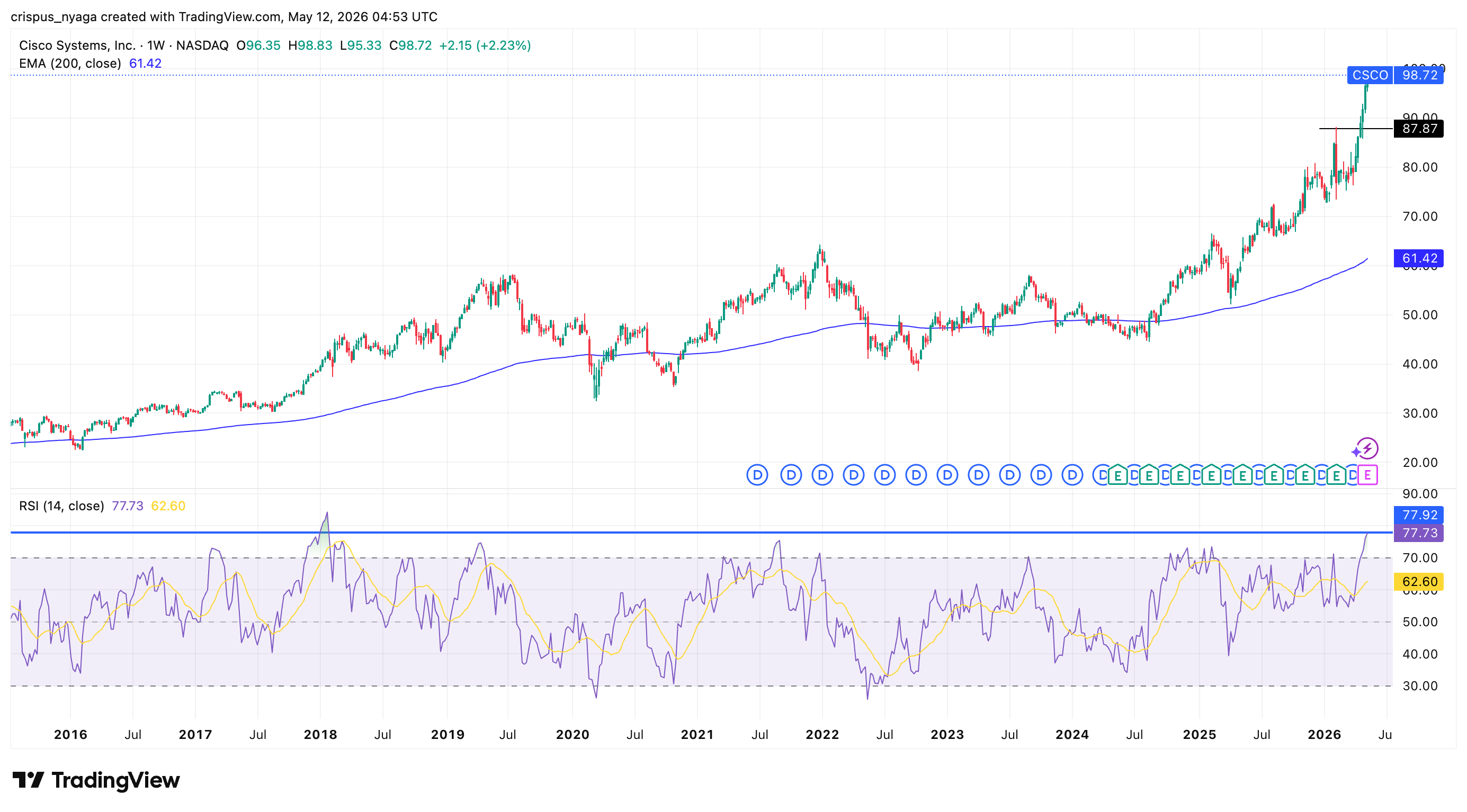Select the blue 98.72 last price tag
1467x812 pixels.
tap(1419, 75)
